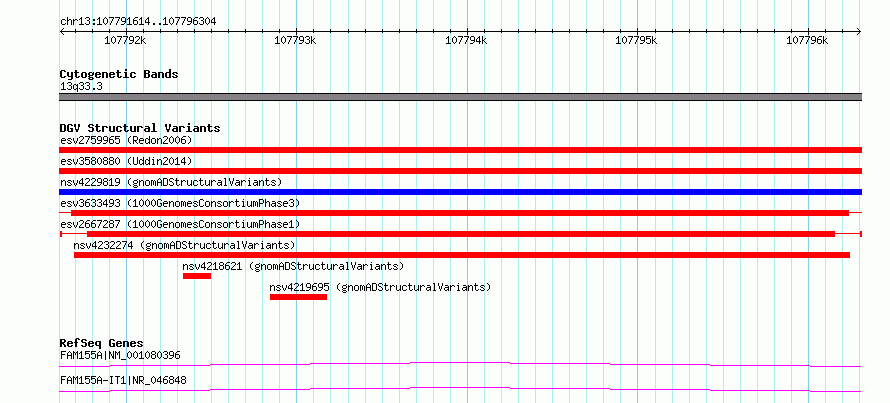Click the left arrow of the coordinate ruler
Screen dimensions: 890x403
click(62, 32)
